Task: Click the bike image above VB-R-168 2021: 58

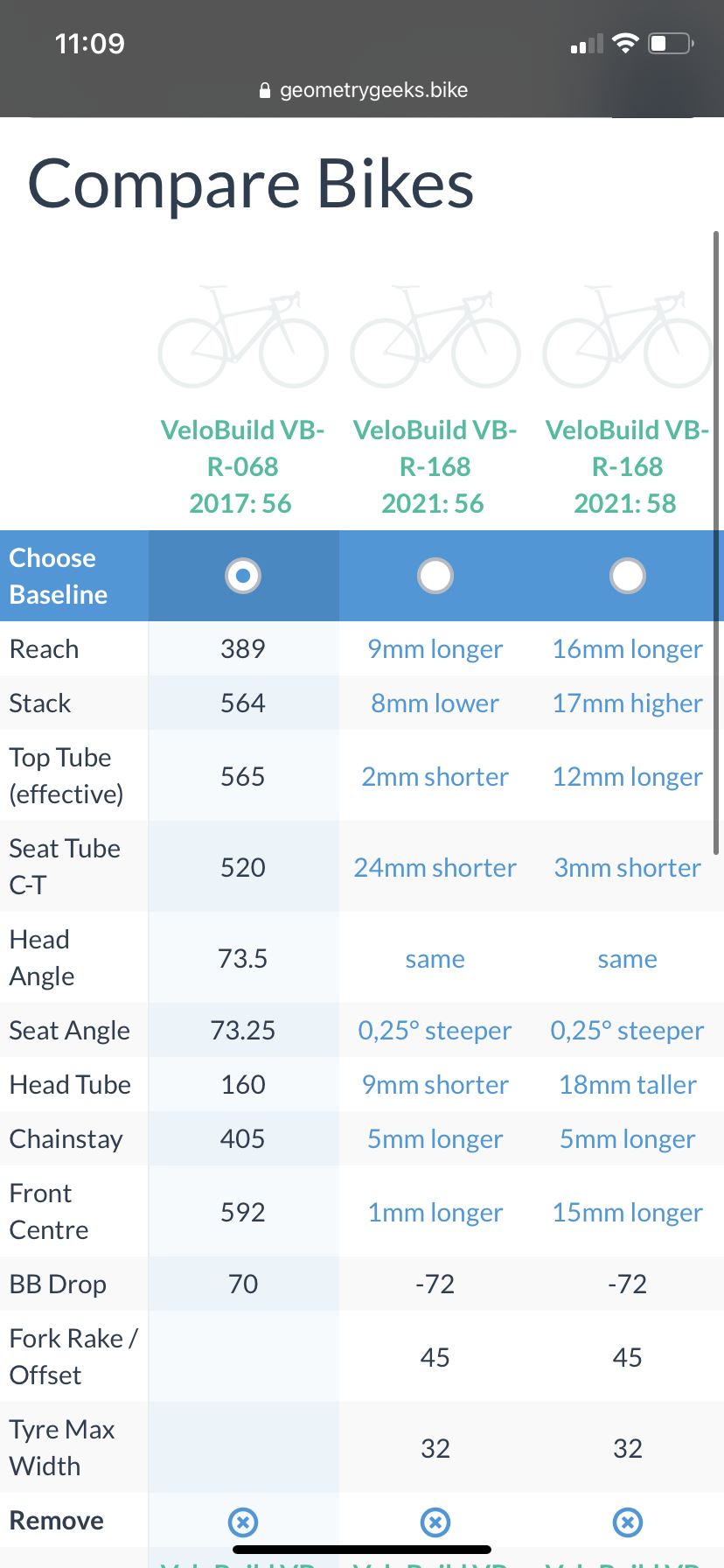Action: (628, 338)
